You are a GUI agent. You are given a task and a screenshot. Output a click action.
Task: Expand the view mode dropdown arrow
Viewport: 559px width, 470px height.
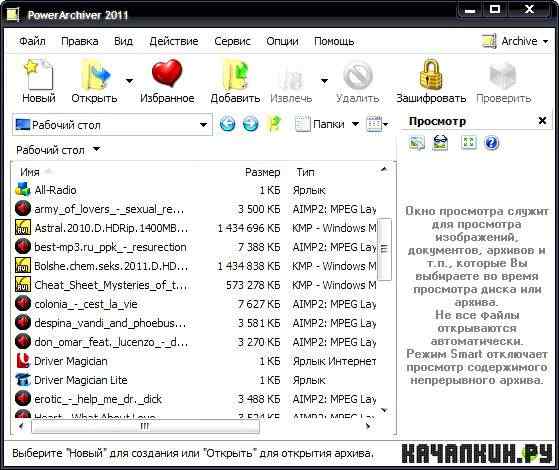pyautogui.click(x=386, y=124)
